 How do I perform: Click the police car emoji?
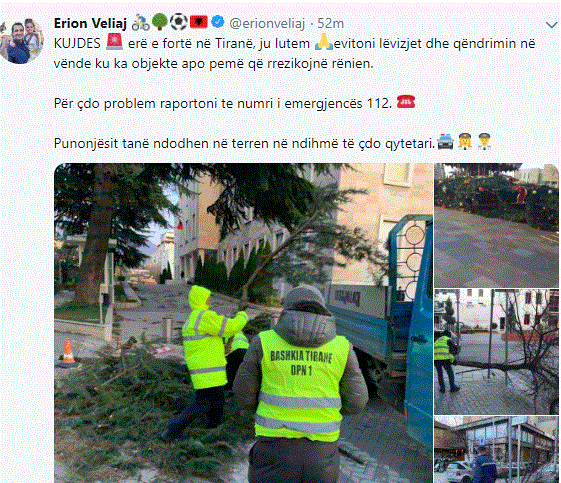point(445,142)
